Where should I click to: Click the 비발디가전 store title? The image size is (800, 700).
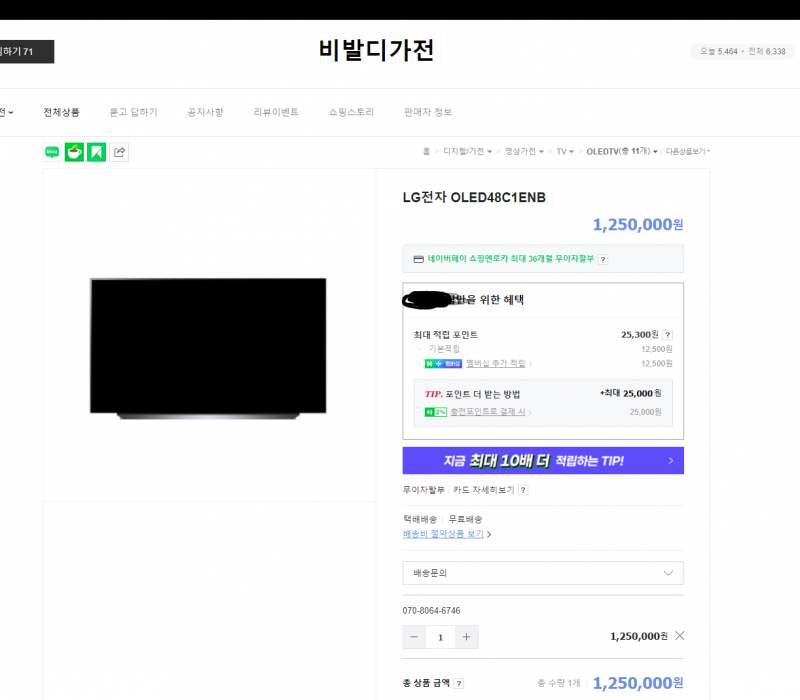(x=377, y=51)
